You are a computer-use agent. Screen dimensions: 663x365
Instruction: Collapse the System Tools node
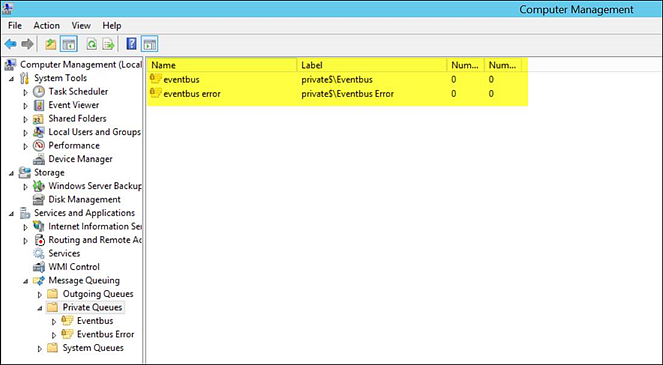click(11, 79)
